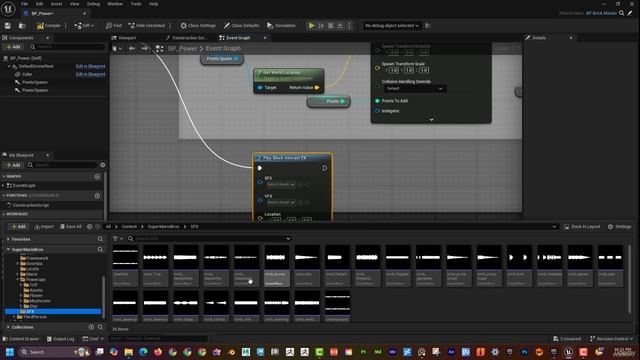Image resolution: width=640 pixels, height=360 pixels.
Task: Select ConstructionScript in Functions list
Action: click(x=31, y=205)
